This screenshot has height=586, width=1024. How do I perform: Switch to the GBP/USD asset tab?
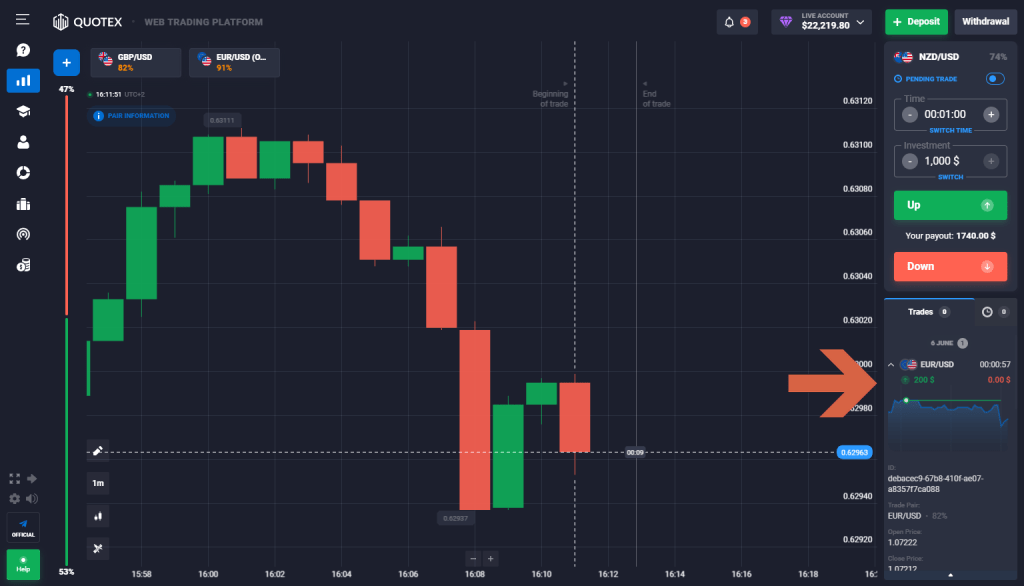(135, 63)
